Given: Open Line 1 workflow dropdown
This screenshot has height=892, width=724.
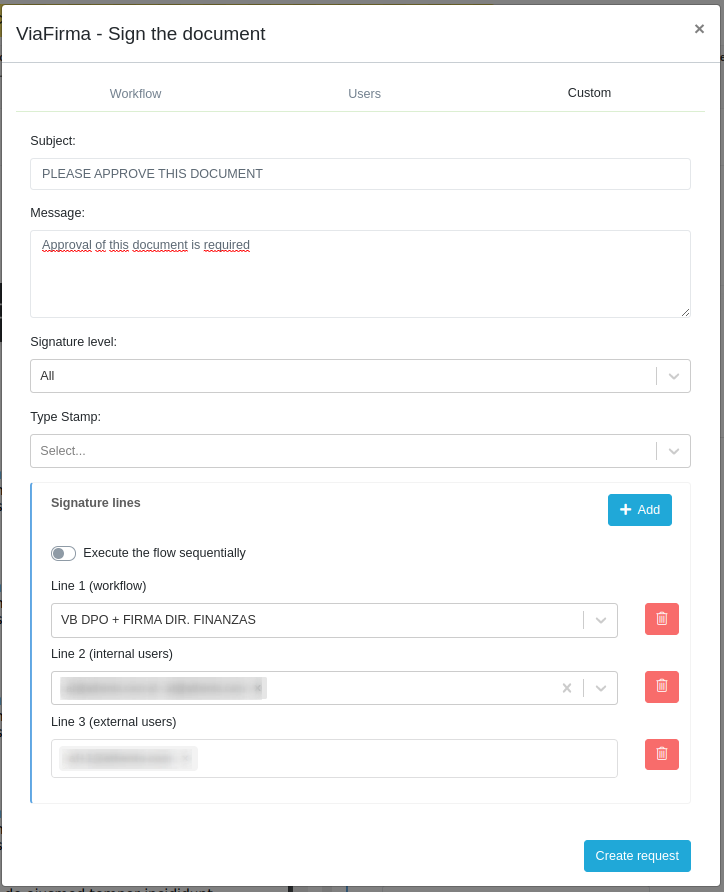Looking at the screenshot, I should coord(600,620).
